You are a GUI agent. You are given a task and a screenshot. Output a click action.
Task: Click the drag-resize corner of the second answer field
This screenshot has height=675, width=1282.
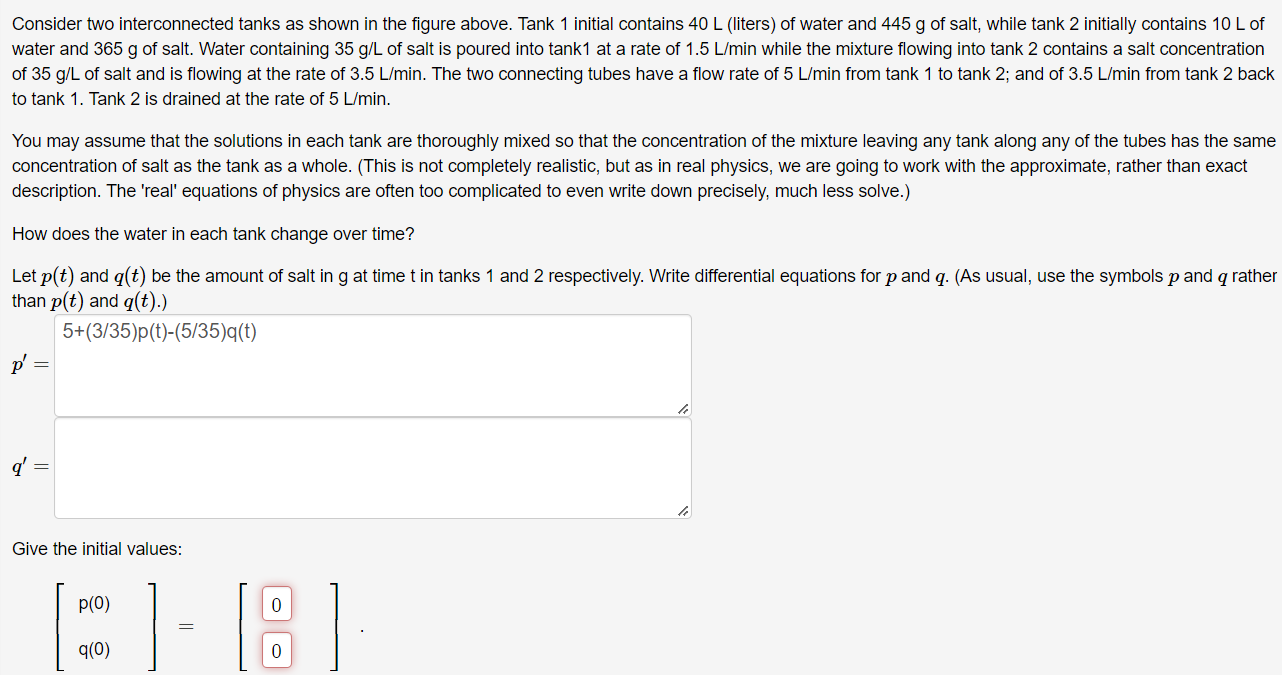[x=682, y=510]
